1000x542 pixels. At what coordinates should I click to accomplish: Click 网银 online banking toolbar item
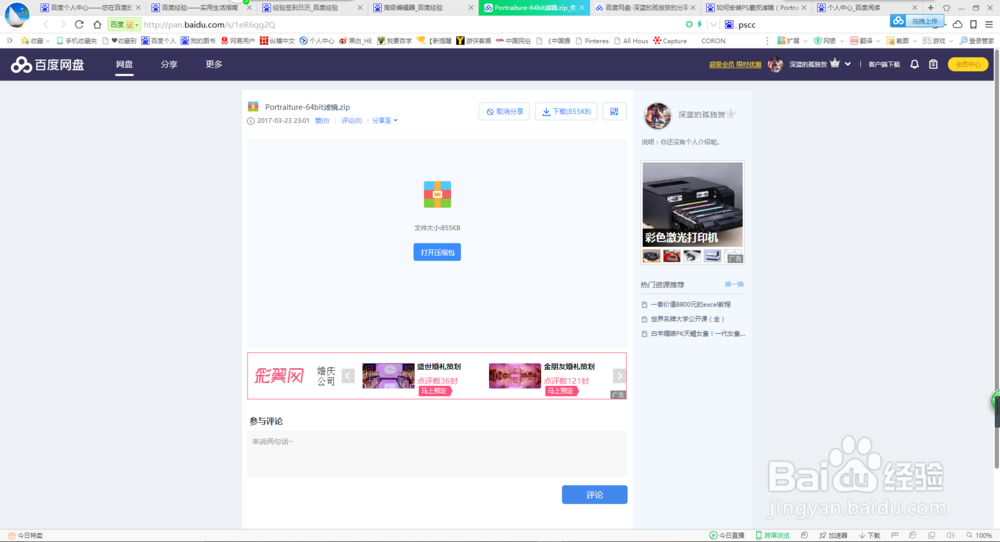point(827,41)
